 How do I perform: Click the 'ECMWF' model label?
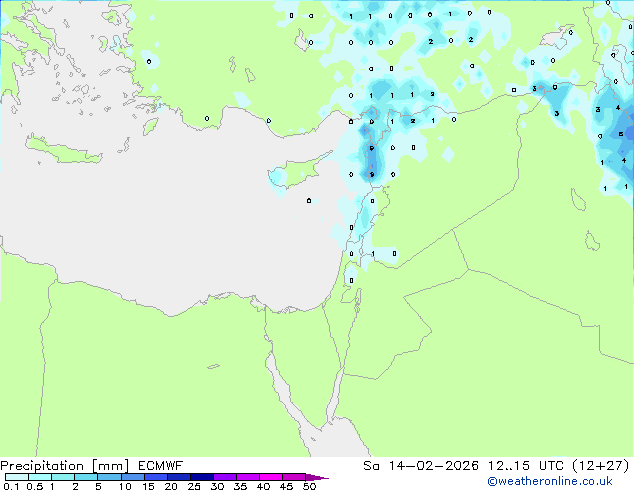[161, 466]
